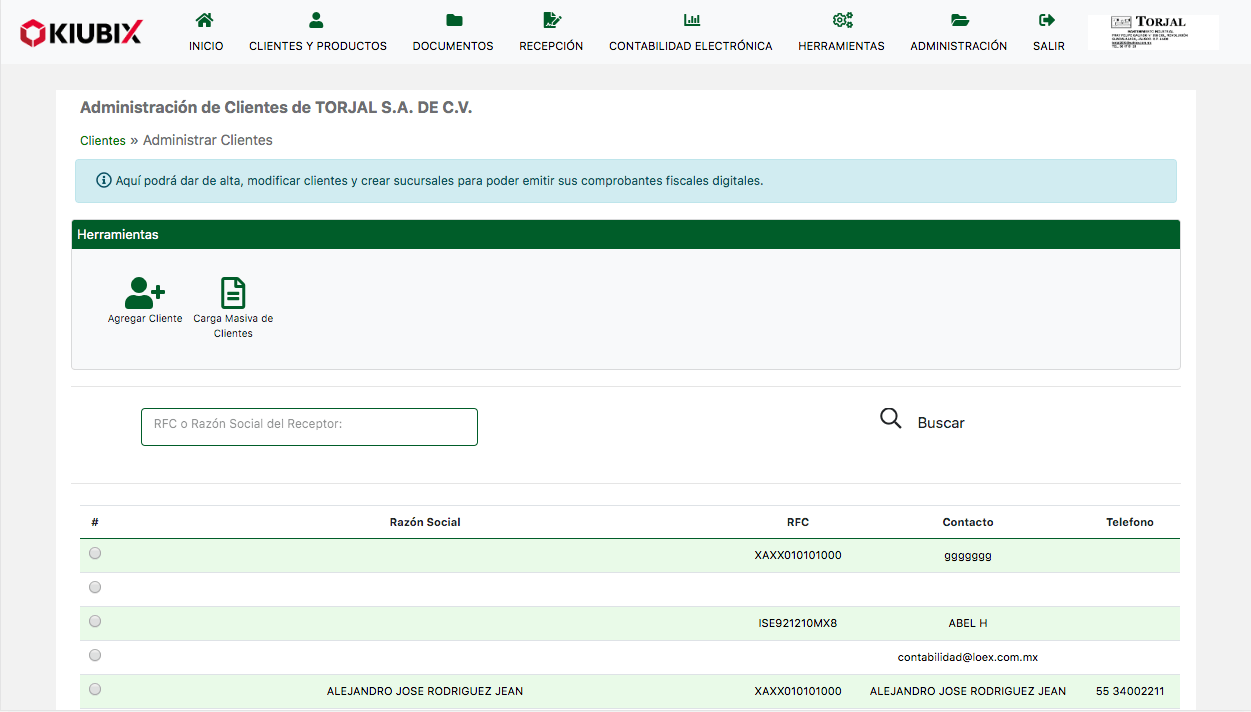Image resolution: width=1251 pixels, height=712 pixels.
Task: Select radio button for ISE921210MX8 row
Action: click(95, 621)
